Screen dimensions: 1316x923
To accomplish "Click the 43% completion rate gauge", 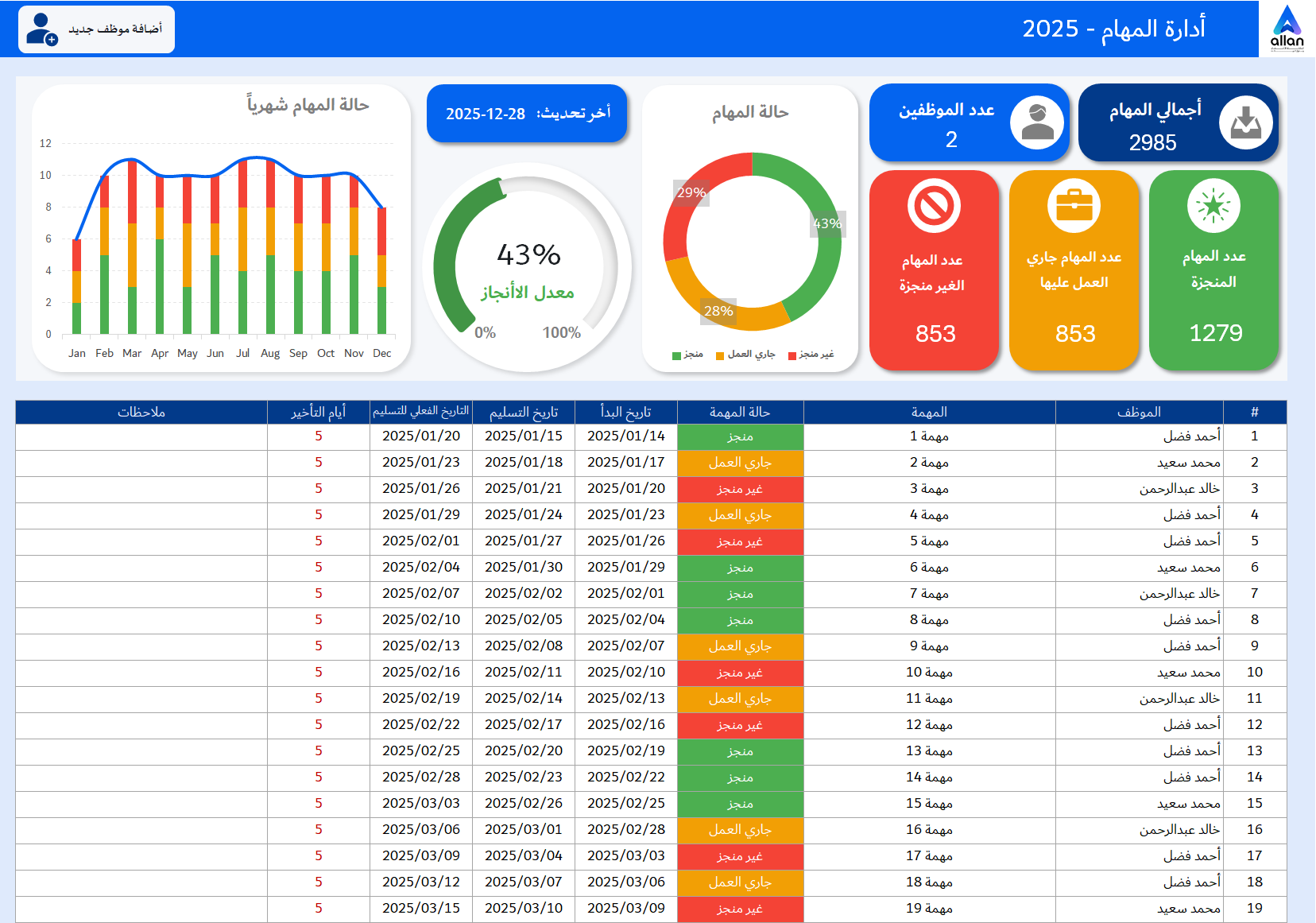I will point(528,268).
